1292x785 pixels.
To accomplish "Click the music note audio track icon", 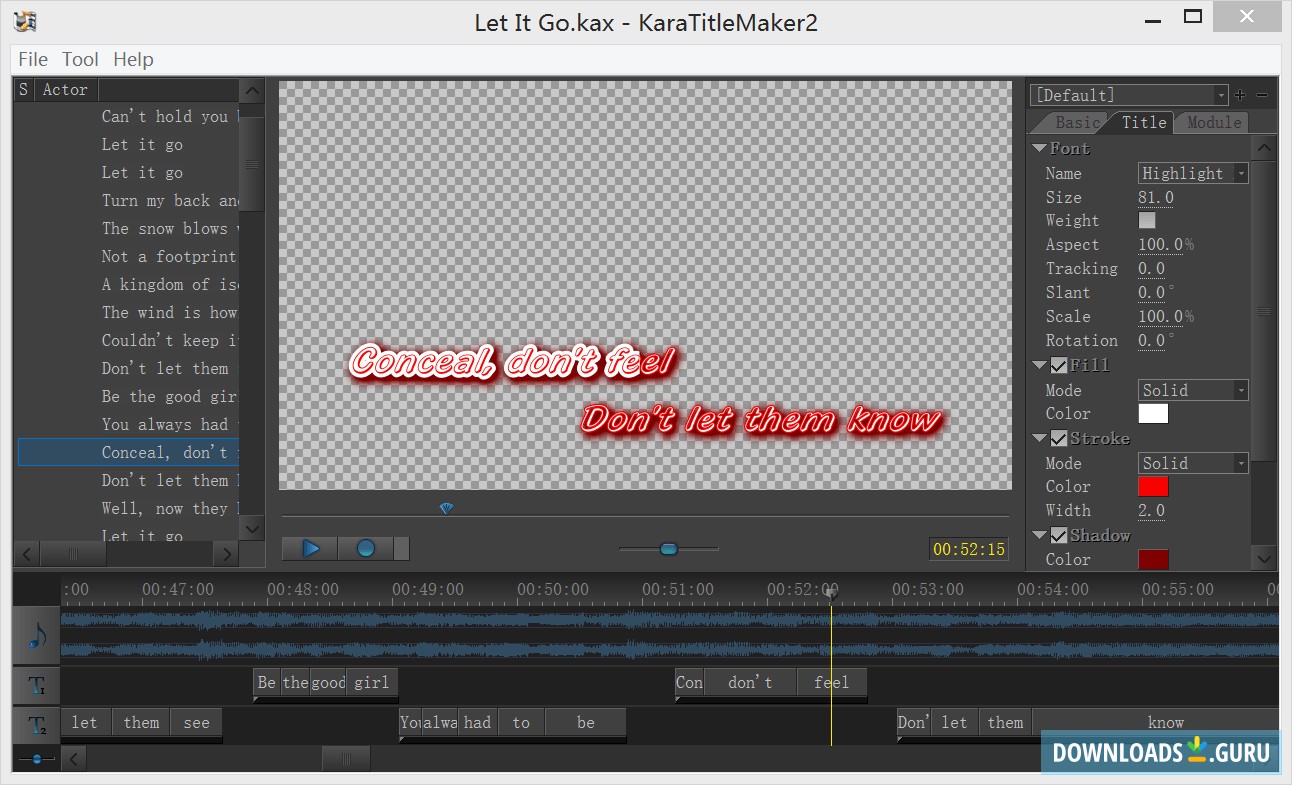I will pos(37,634).
